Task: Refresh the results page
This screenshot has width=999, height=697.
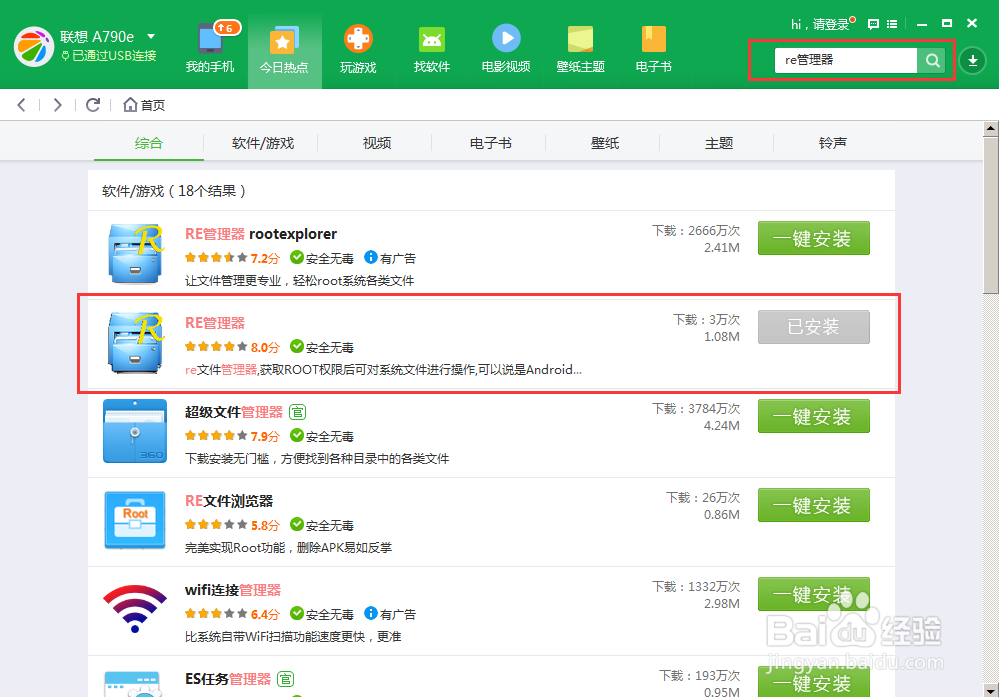Action: tap(93, 104)
